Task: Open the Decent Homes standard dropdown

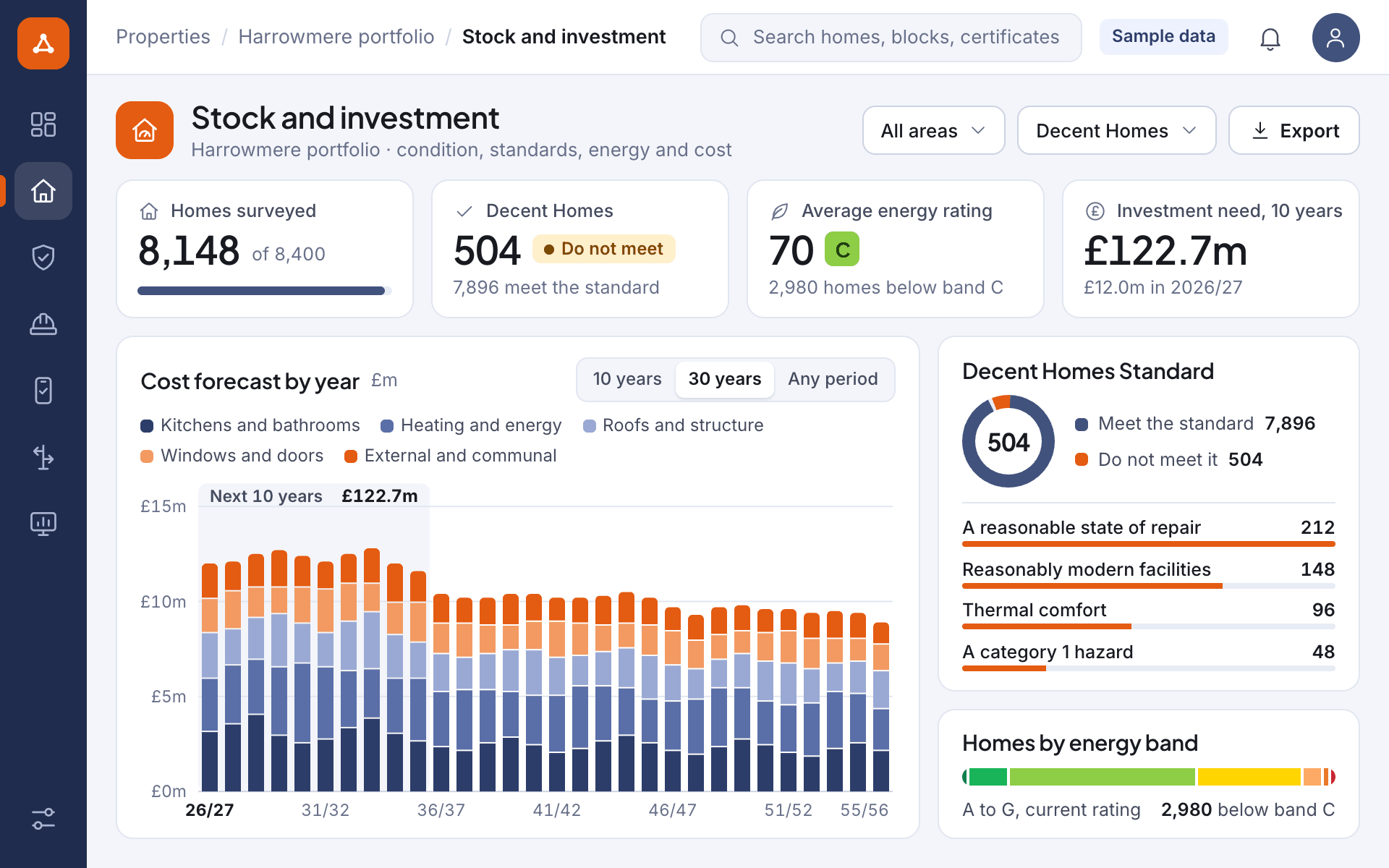Action: [1116, 130]
